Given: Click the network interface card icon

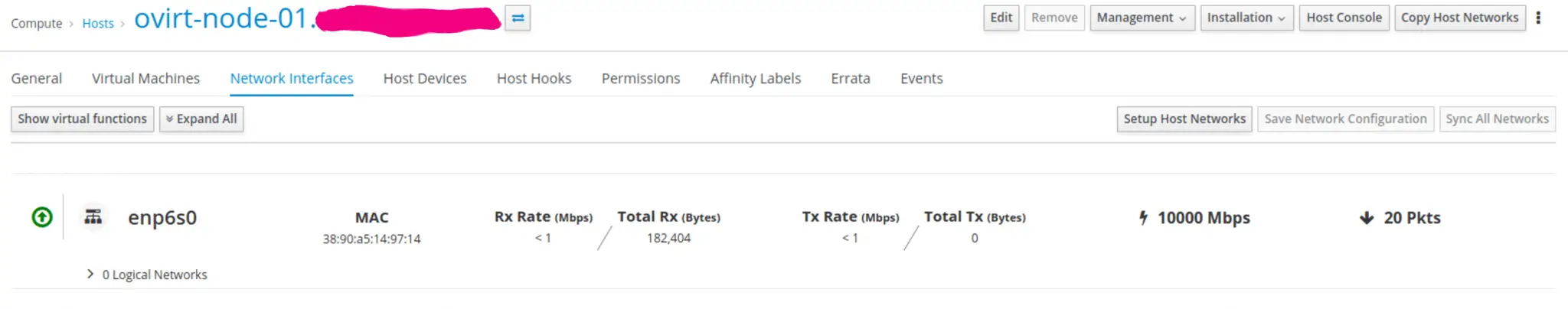Looking at the screenshot, I should click(x=93, y=217).
